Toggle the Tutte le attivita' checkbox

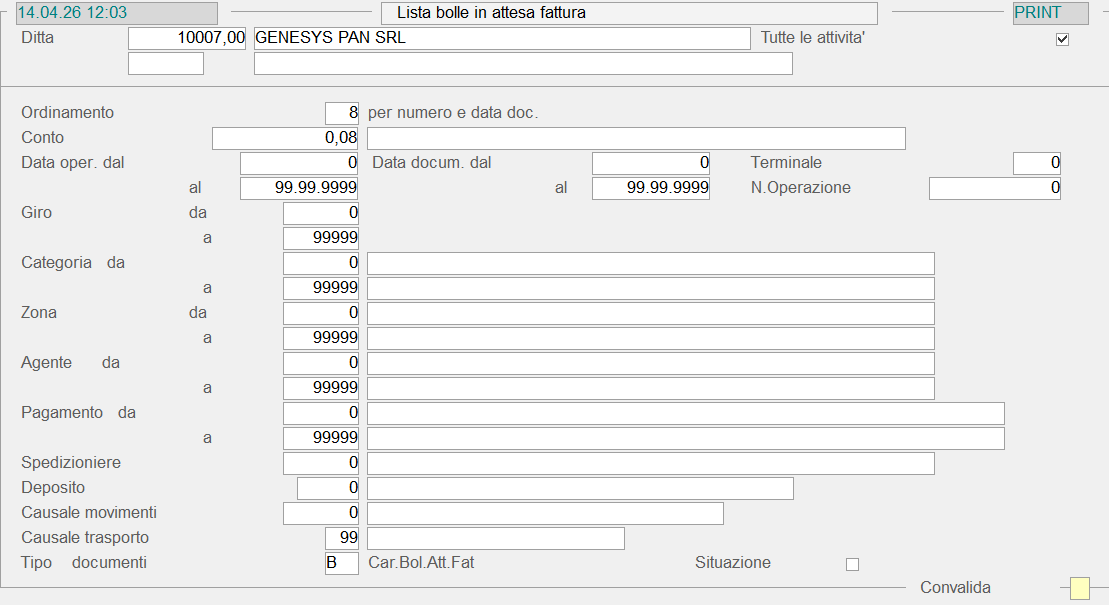(1062, 39)
